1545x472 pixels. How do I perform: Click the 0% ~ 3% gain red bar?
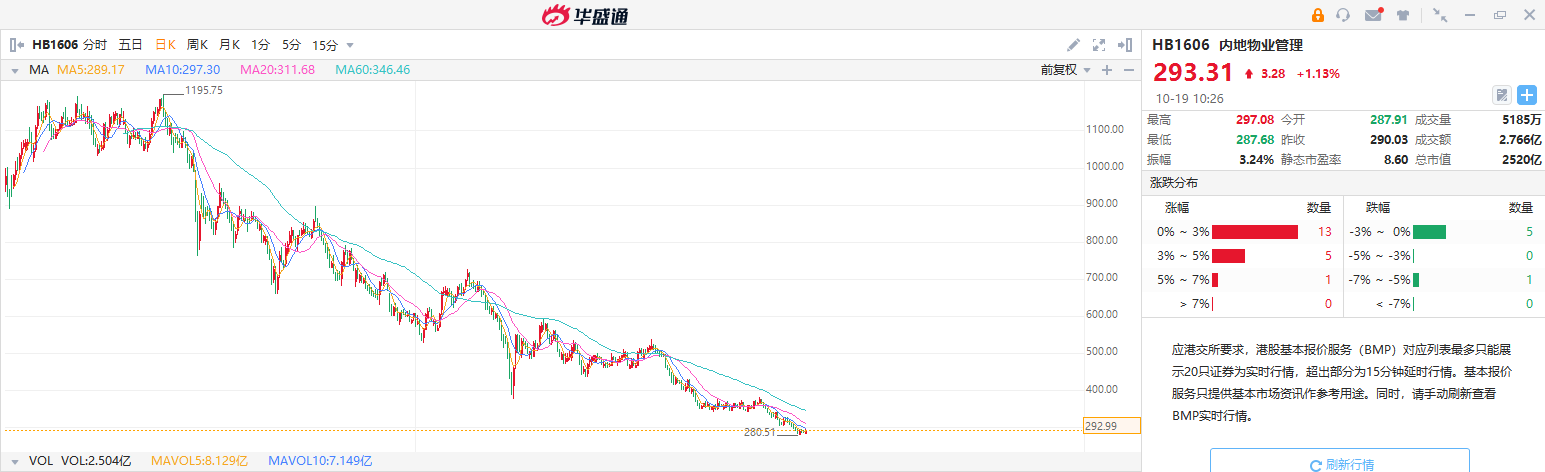(1254, 232)
